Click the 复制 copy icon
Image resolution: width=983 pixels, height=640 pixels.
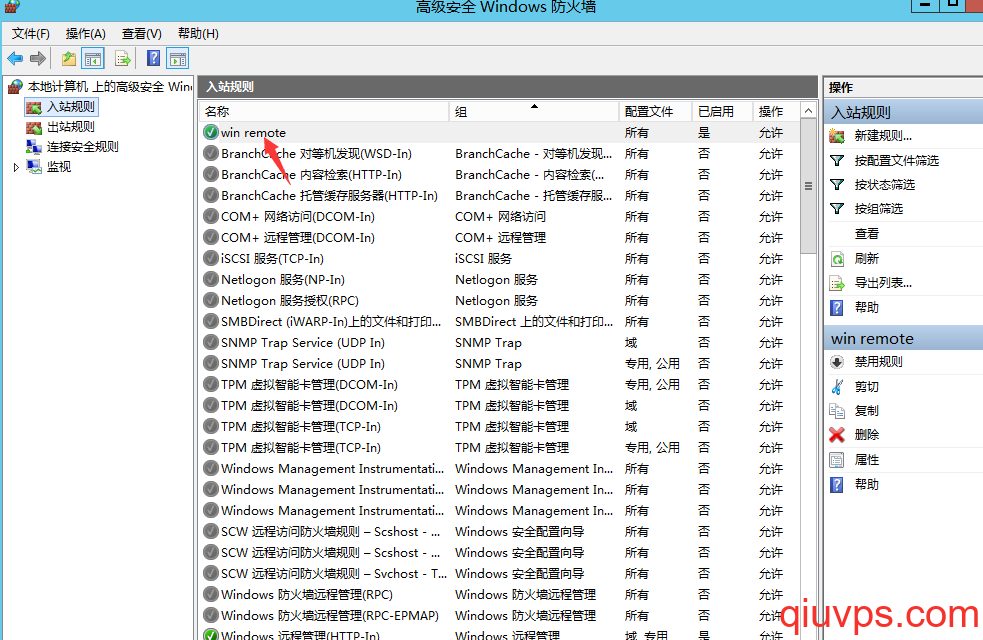click(837, 411)
